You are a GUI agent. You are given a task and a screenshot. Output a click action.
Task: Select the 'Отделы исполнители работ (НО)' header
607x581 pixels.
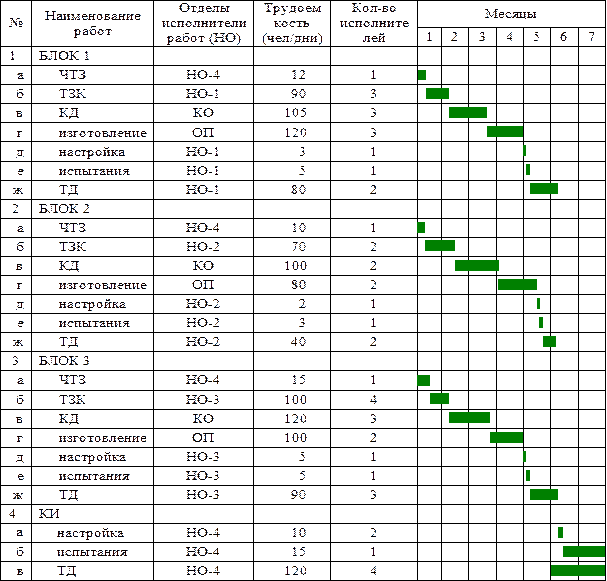click(204, 23)
